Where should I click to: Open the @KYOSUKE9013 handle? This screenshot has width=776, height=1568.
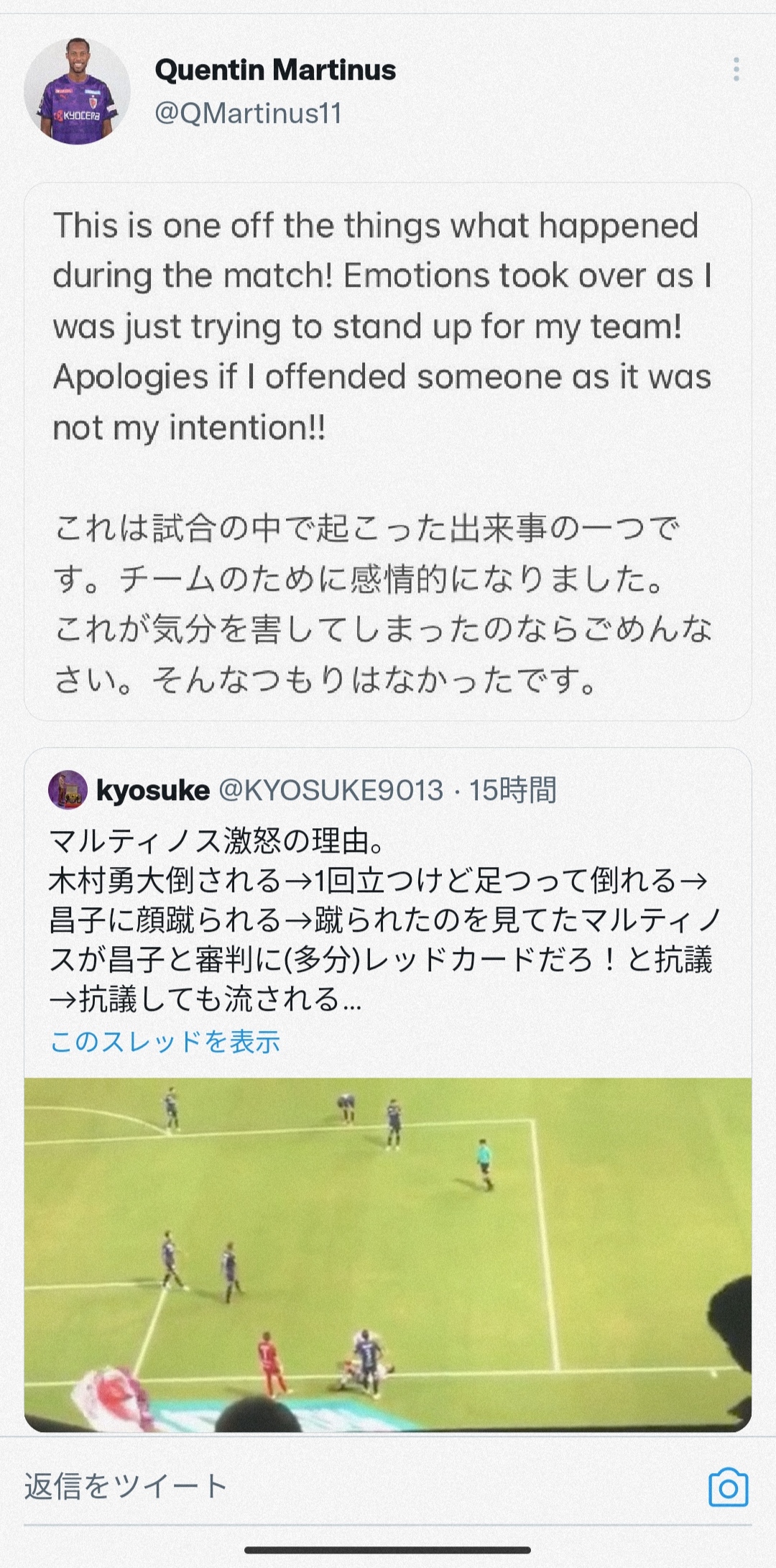click(x=331, y=790)
